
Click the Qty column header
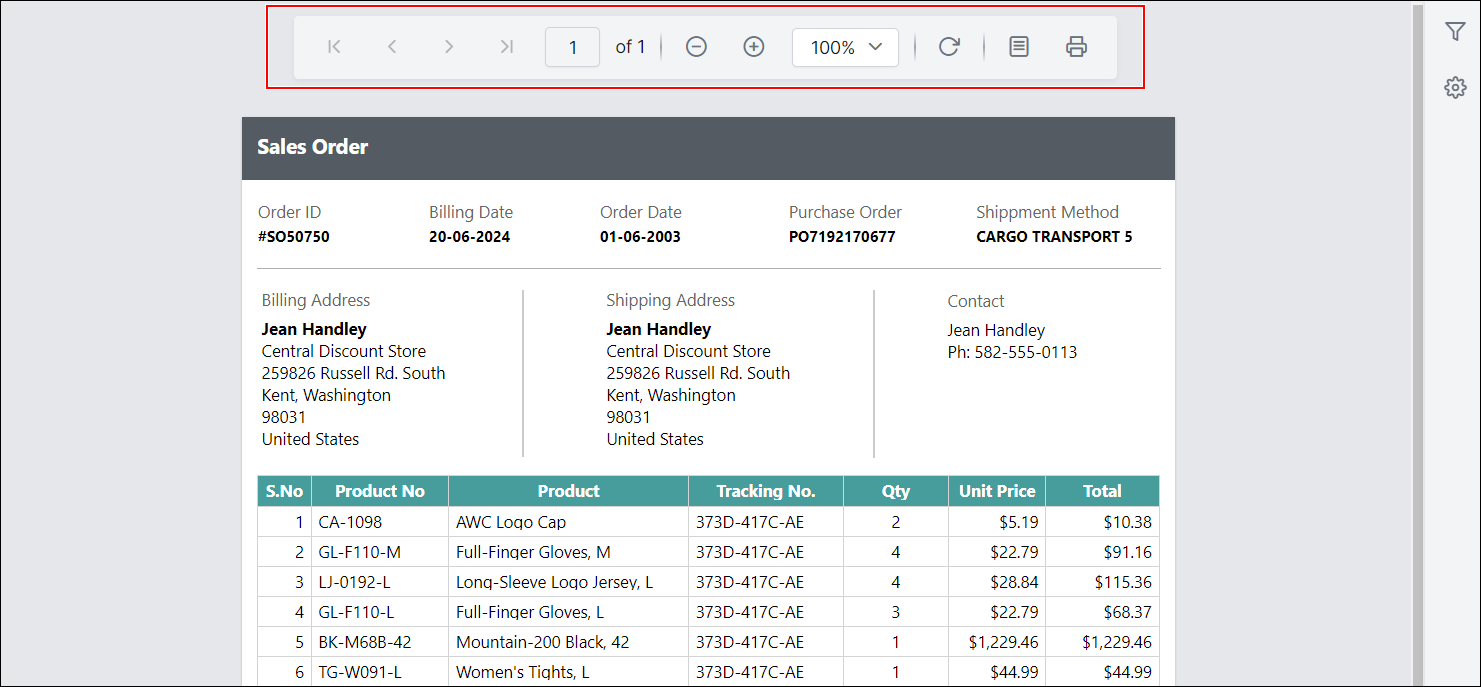[x=895, y=490]
